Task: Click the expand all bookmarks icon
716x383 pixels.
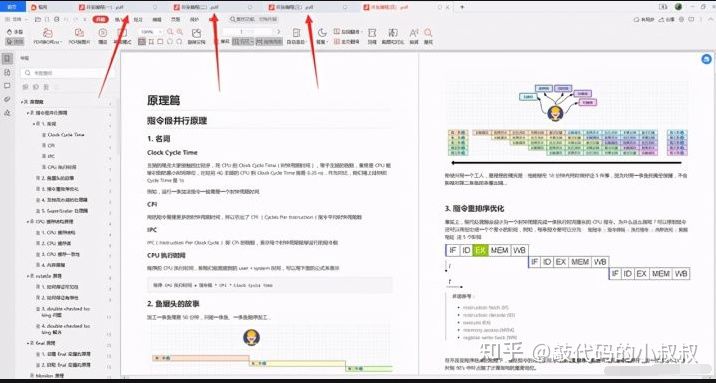Action: tap(26, 87)
